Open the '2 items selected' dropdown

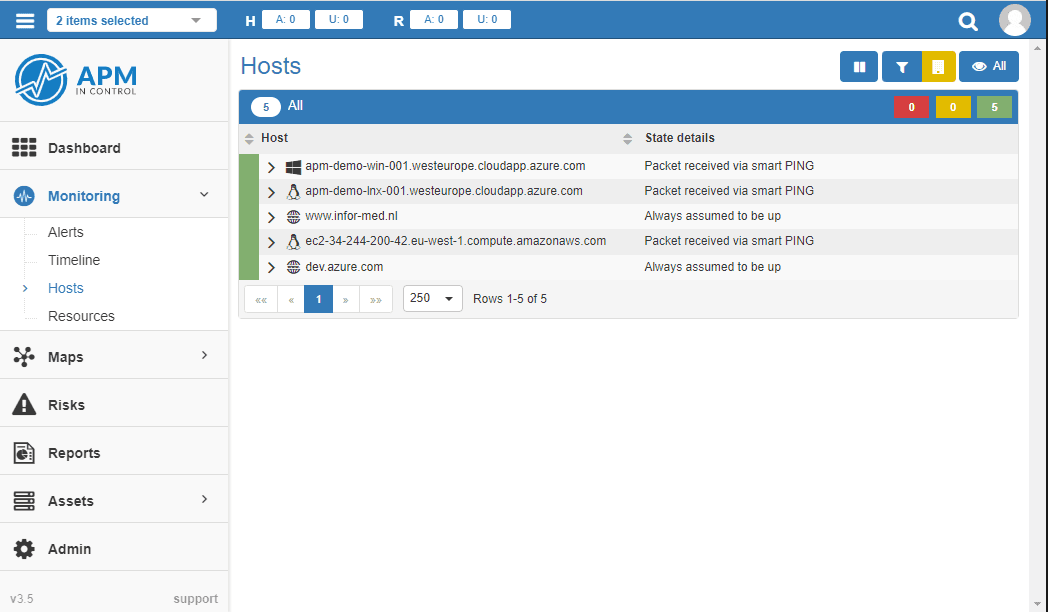click(132, 20)
